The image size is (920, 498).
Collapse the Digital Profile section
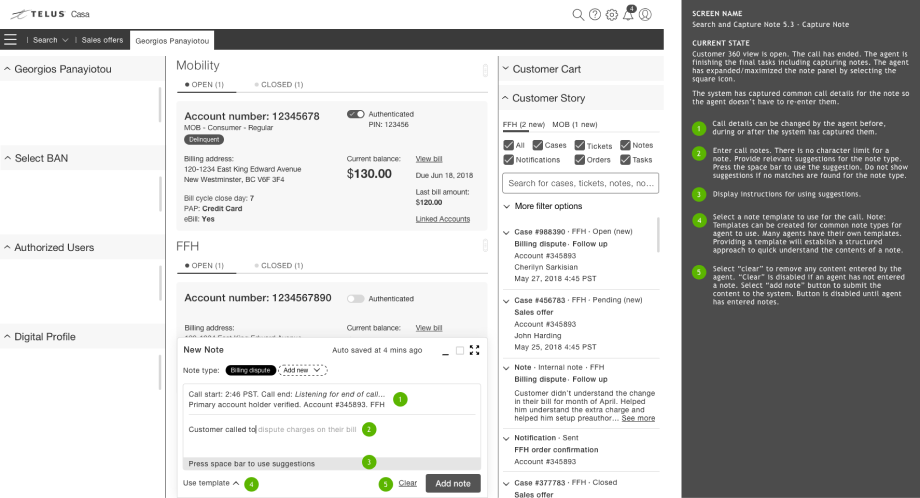tap(7, 336)
